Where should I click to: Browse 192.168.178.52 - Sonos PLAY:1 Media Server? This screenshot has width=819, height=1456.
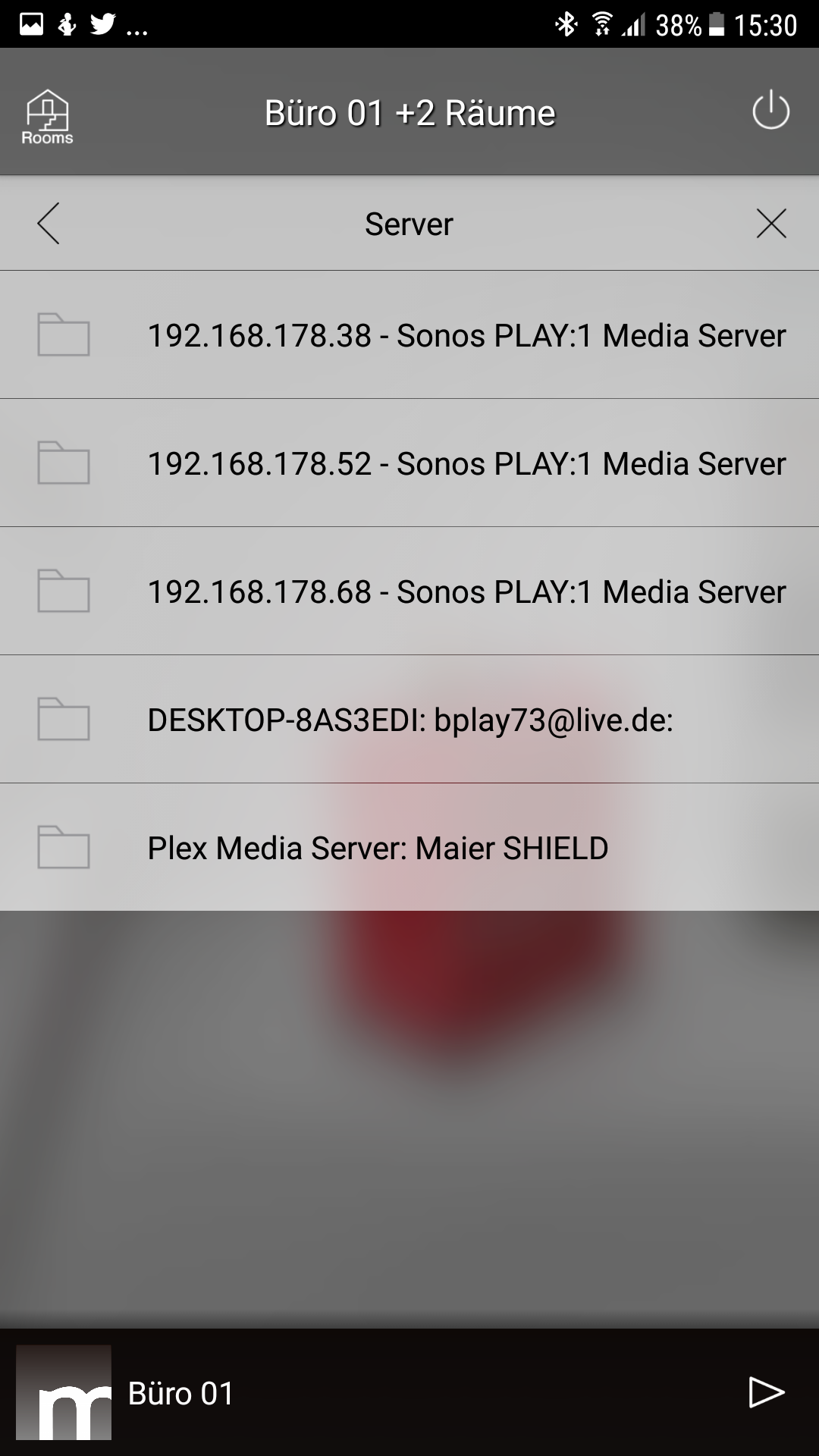click(x=466, y=463)
